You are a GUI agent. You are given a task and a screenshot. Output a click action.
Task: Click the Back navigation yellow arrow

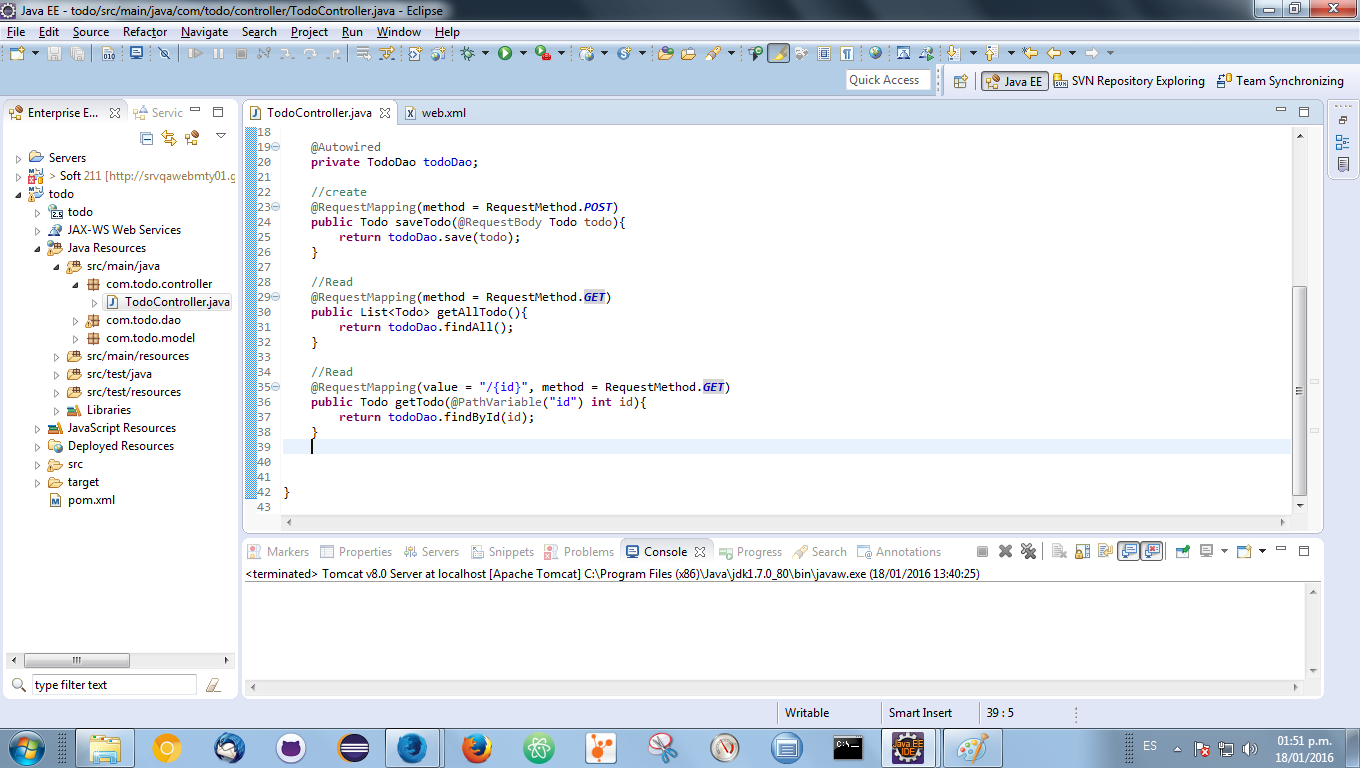(1053, 53)
